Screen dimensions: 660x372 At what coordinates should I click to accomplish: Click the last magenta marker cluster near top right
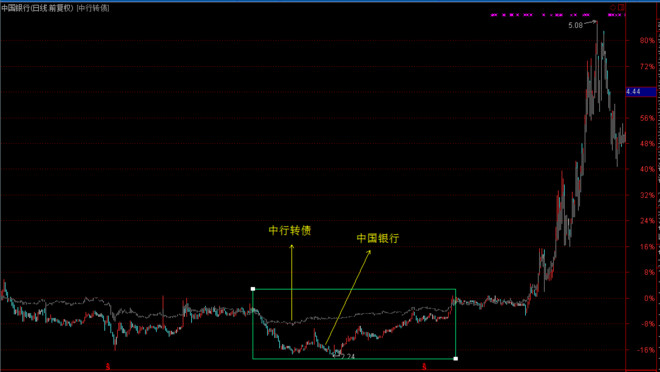click(x=617, y=15)
